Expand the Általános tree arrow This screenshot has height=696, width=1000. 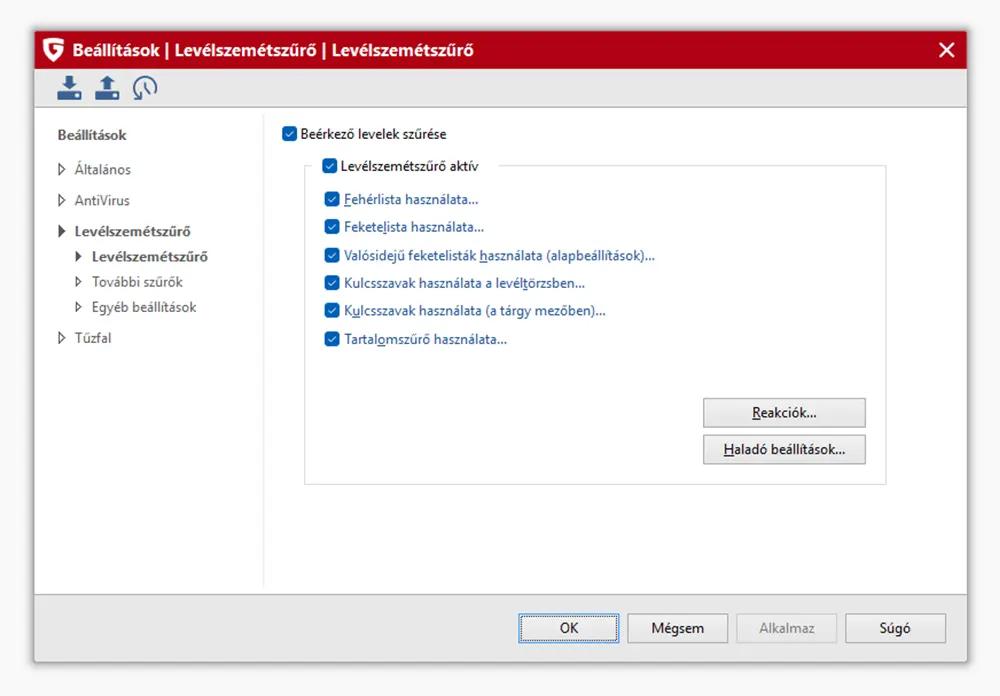tap(62, 170)
